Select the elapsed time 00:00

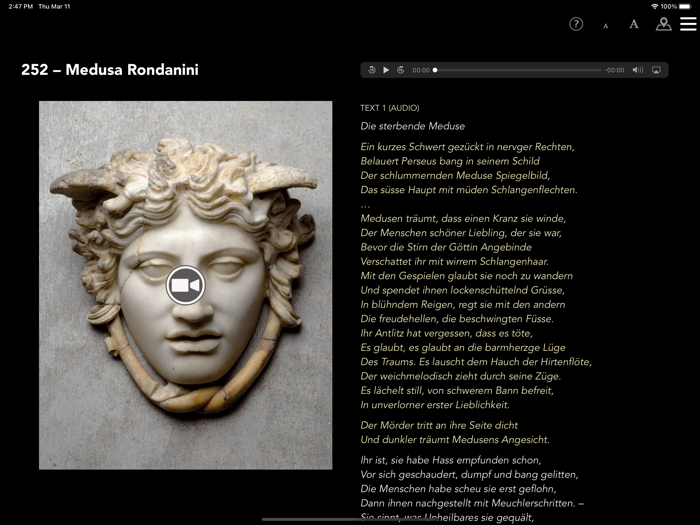[421, 70]
